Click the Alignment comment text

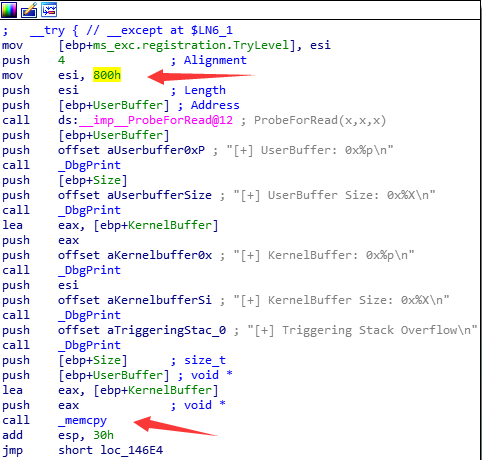click(x=215, y=60)
